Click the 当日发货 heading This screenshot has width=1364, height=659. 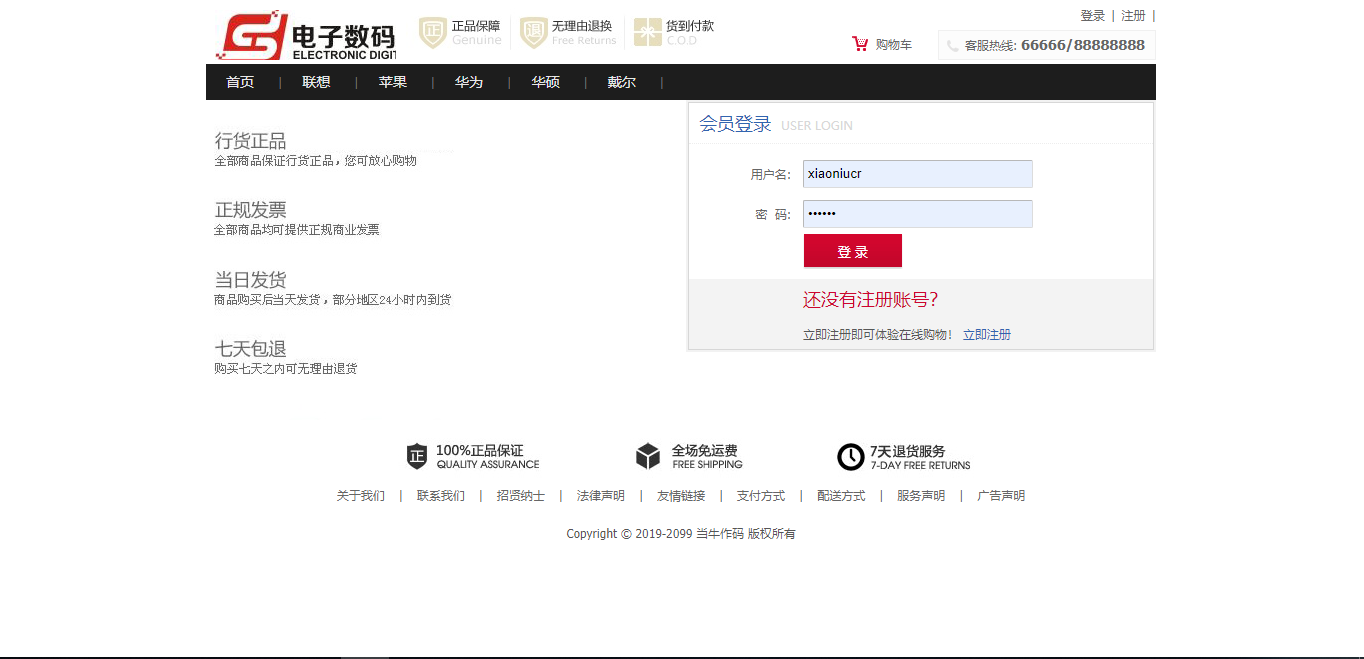point(250,280)
